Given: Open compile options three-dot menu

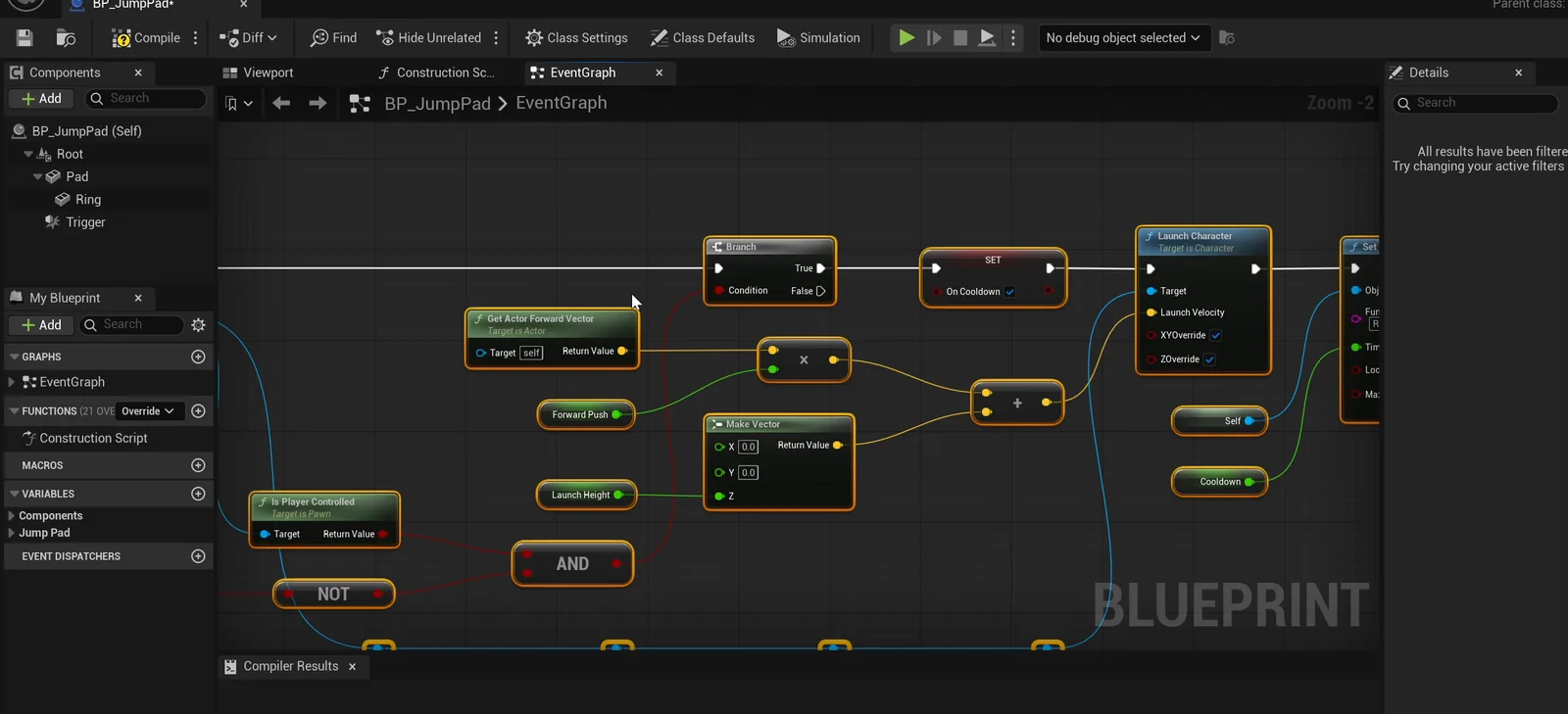Looking at the screenshot, I should [196, 38].
